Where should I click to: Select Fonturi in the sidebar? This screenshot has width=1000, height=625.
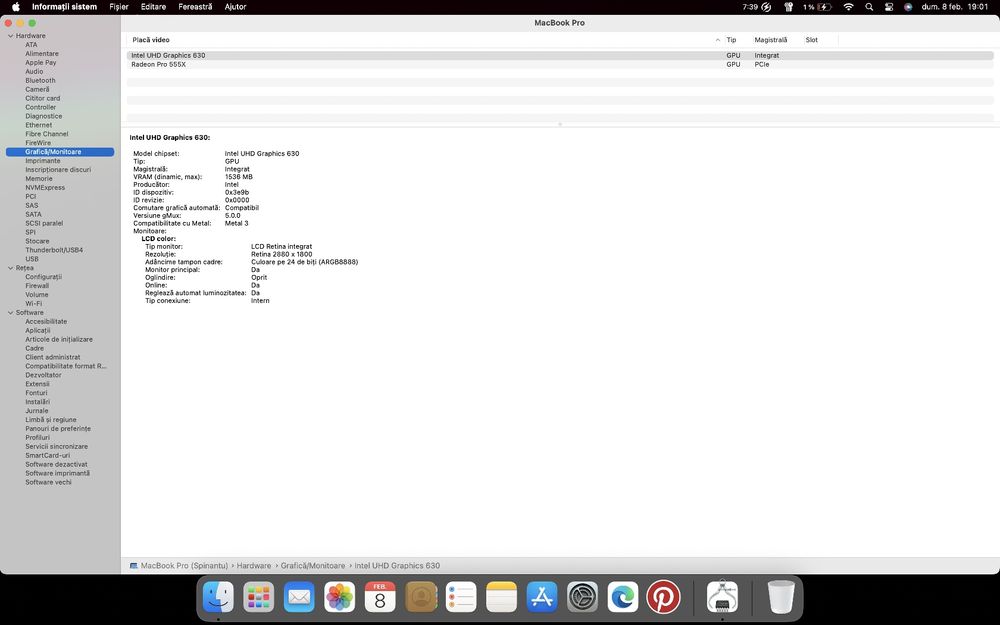coord(36,393)
